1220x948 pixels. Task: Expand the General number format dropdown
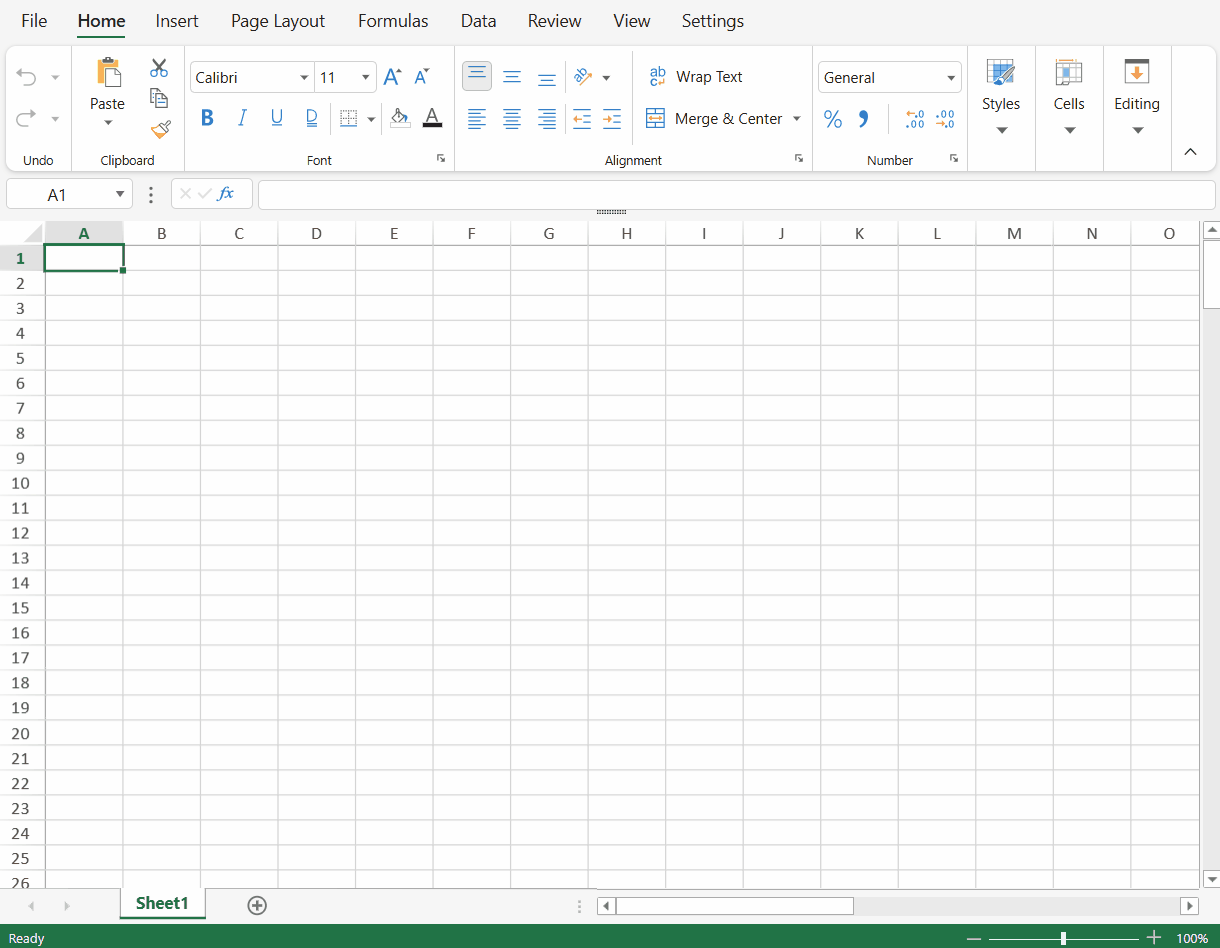click(x=950, y=78)
